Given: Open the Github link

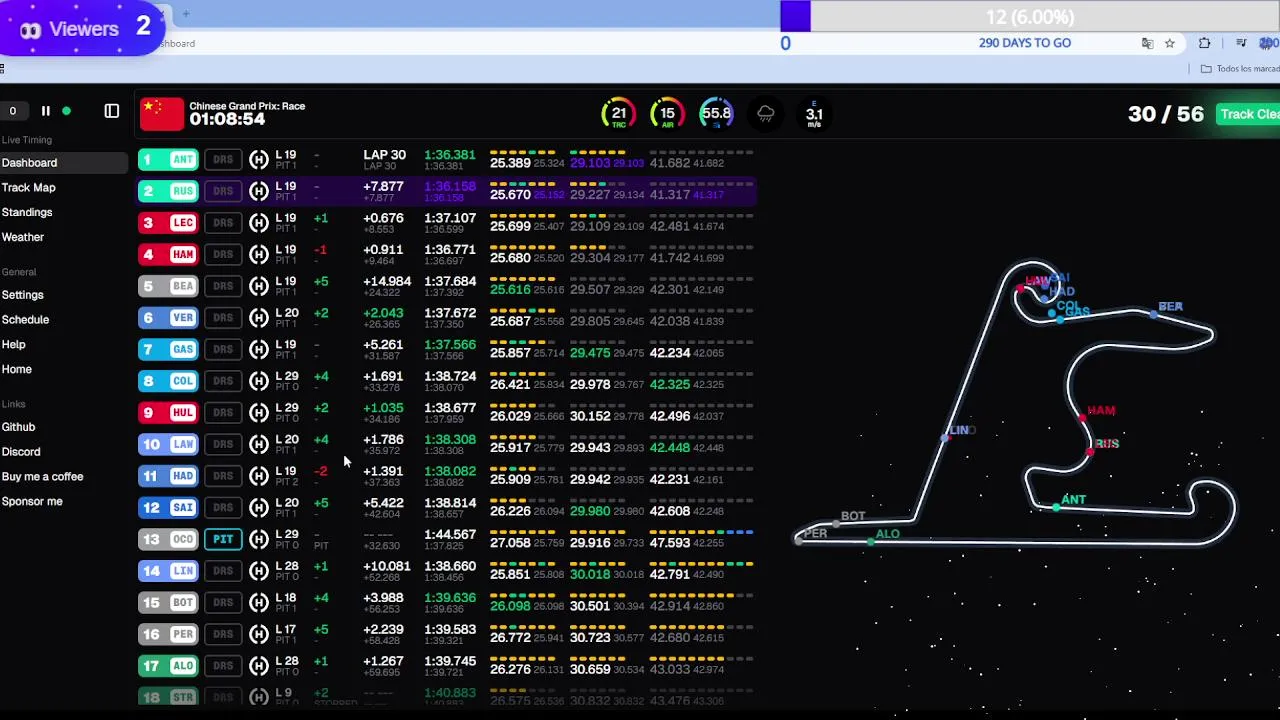Looking at the screenshot, I should (18, 427).
